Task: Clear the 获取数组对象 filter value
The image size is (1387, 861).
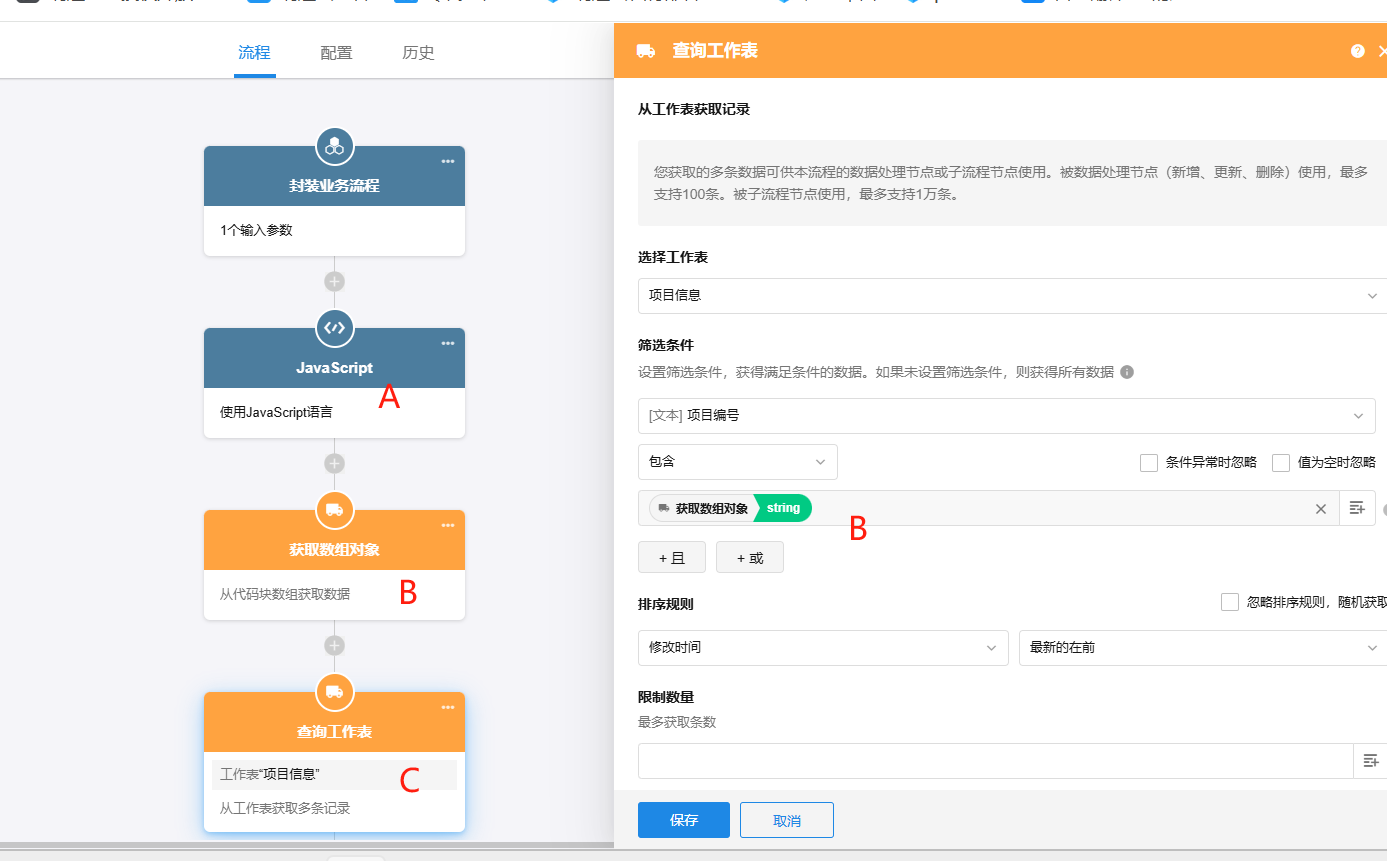Action: (x=1320, y=509)
